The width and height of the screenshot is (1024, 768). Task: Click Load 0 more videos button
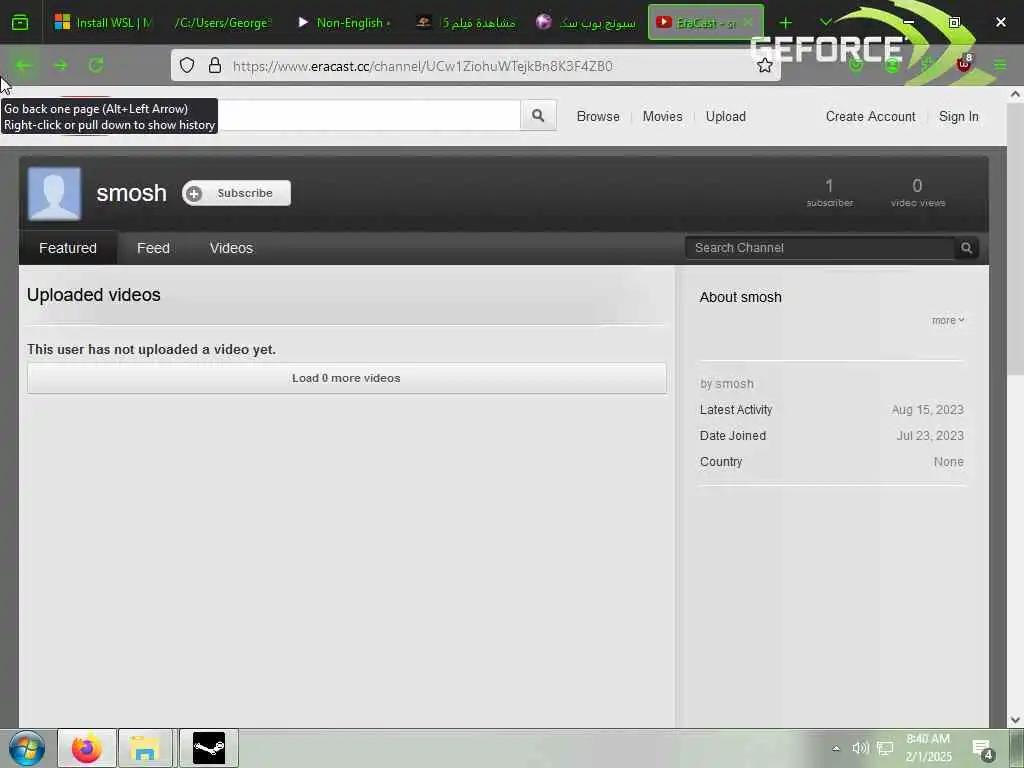347,378
